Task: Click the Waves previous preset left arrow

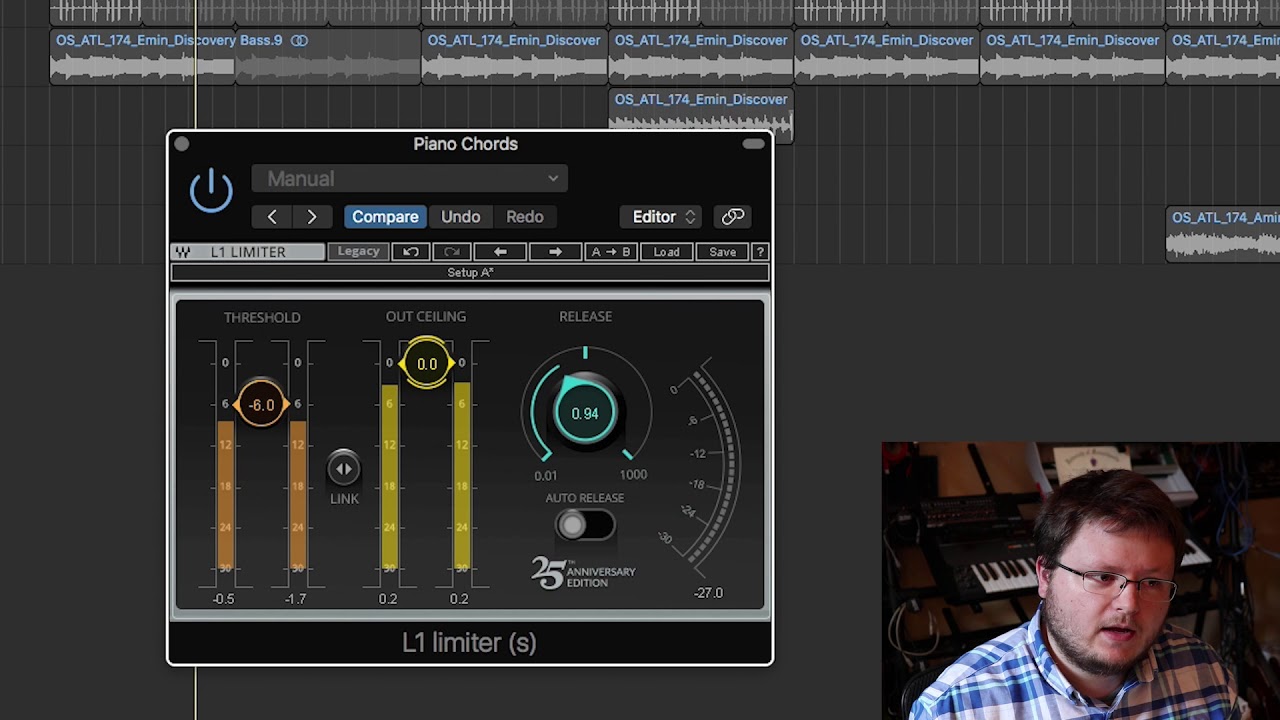Action: (500, 252)
